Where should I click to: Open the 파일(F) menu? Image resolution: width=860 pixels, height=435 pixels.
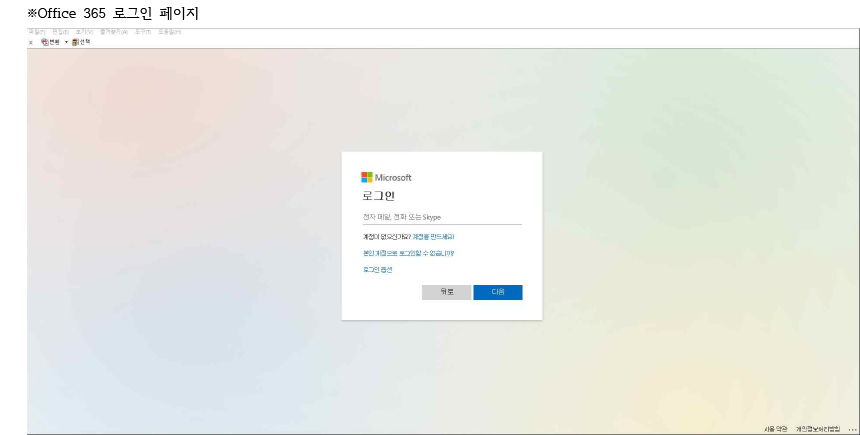tap(36, 32)
